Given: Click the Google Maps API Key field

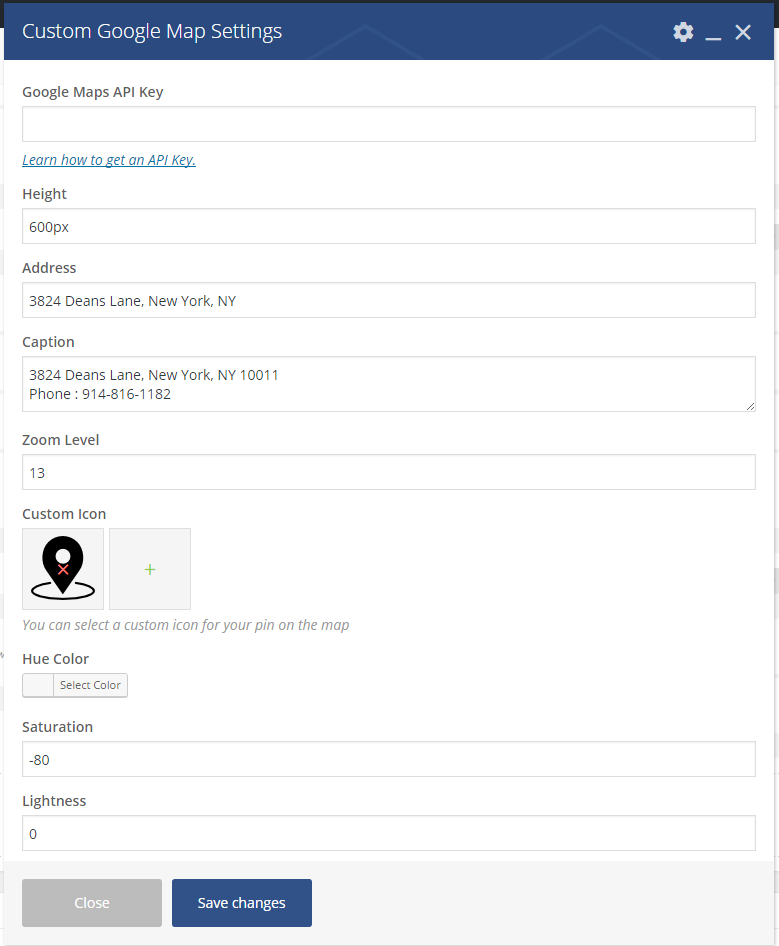Looking at the screenshot, I should (x=388, y=124).
